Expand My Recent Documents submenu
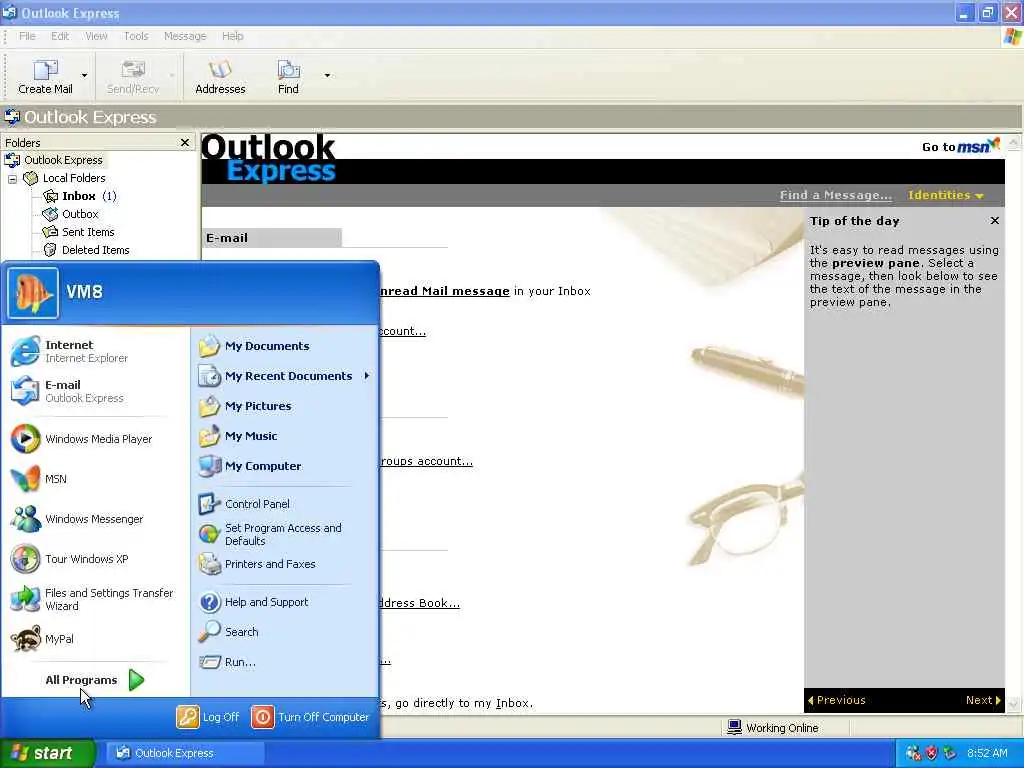This screenshot has height=768, width=1024. pos(285,376)
